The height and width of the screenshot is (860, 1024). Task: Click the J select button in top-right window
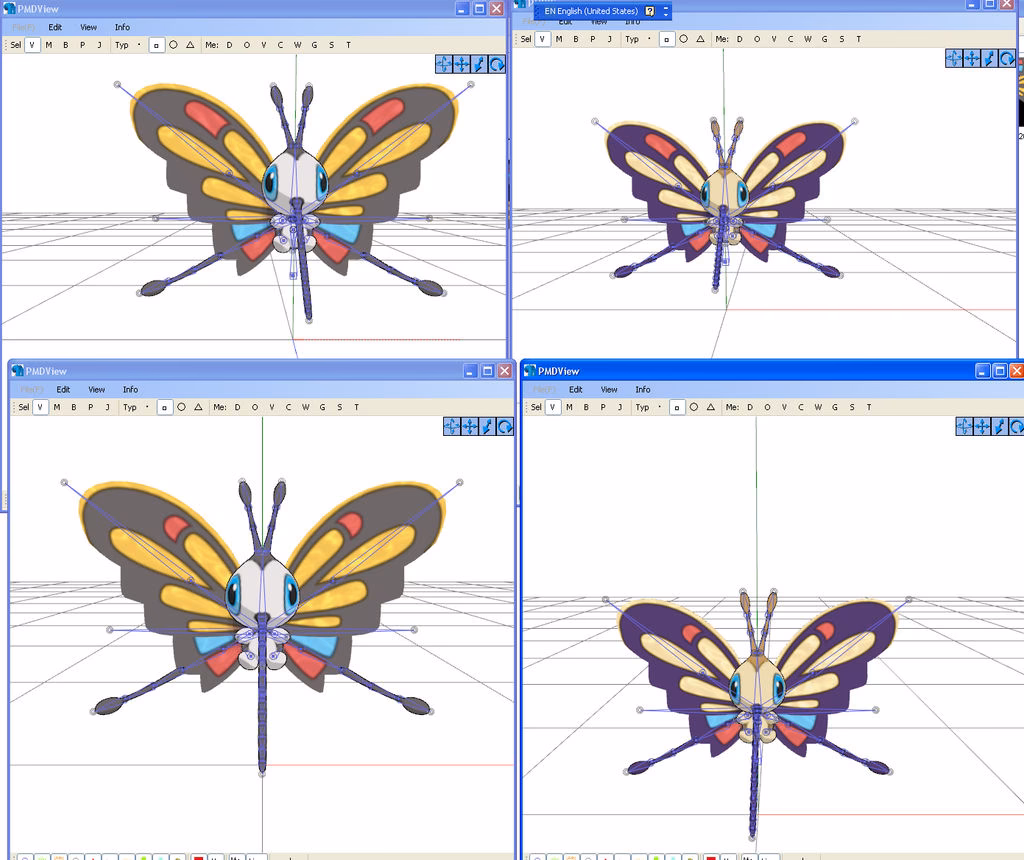click(x=609, y=39)
